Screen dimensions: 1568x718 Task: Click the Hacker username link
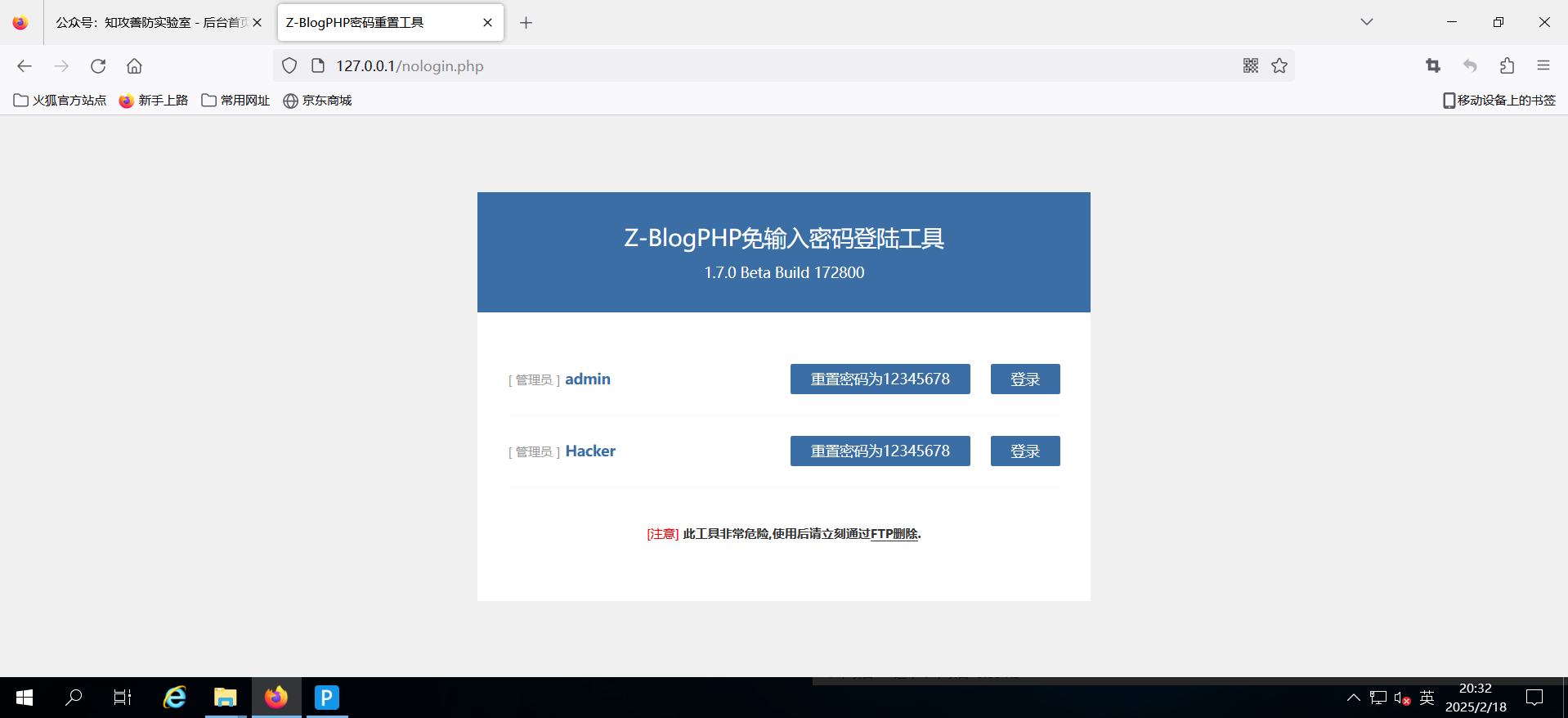590,451
